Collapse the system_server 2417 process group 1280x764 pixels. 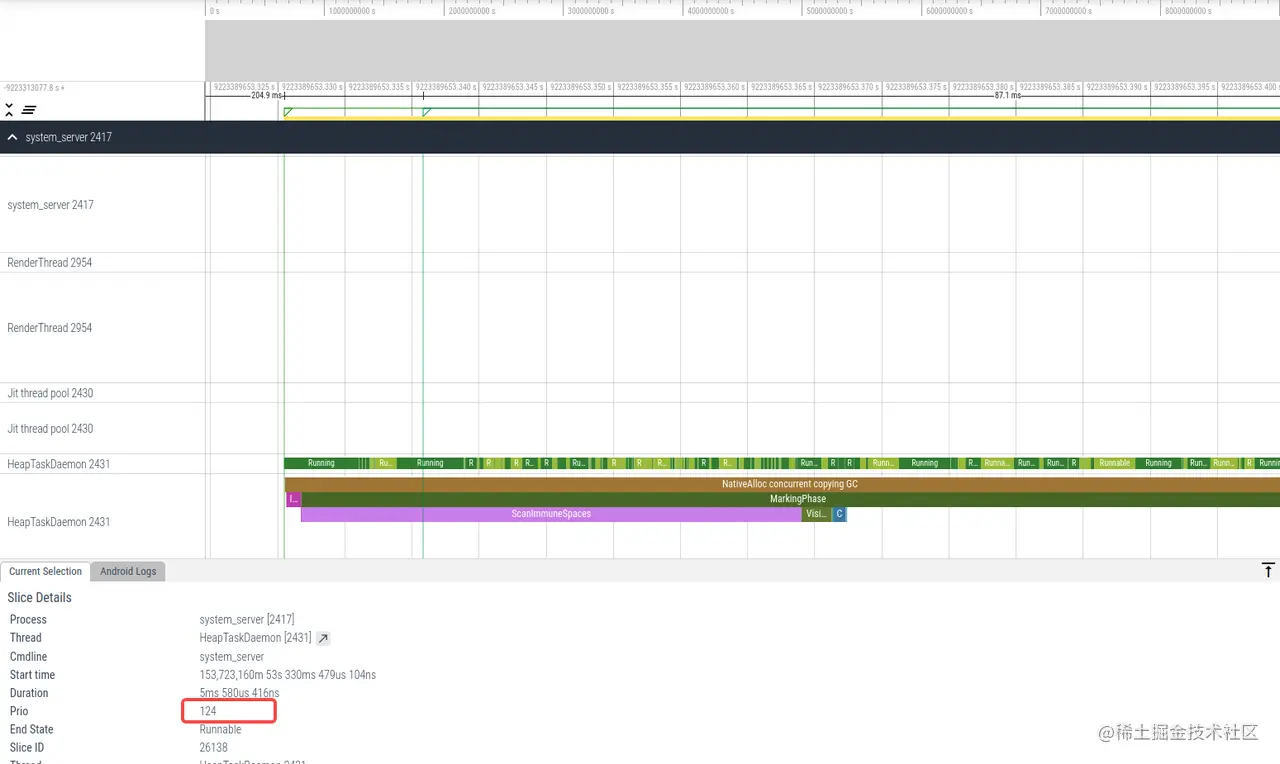11,137
